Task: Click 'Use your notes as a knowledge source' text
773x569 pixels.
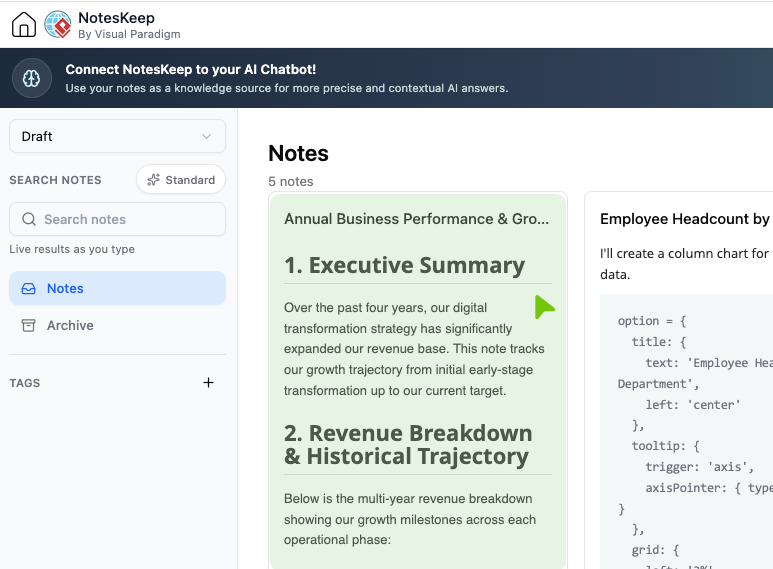Action: (287, 88)
